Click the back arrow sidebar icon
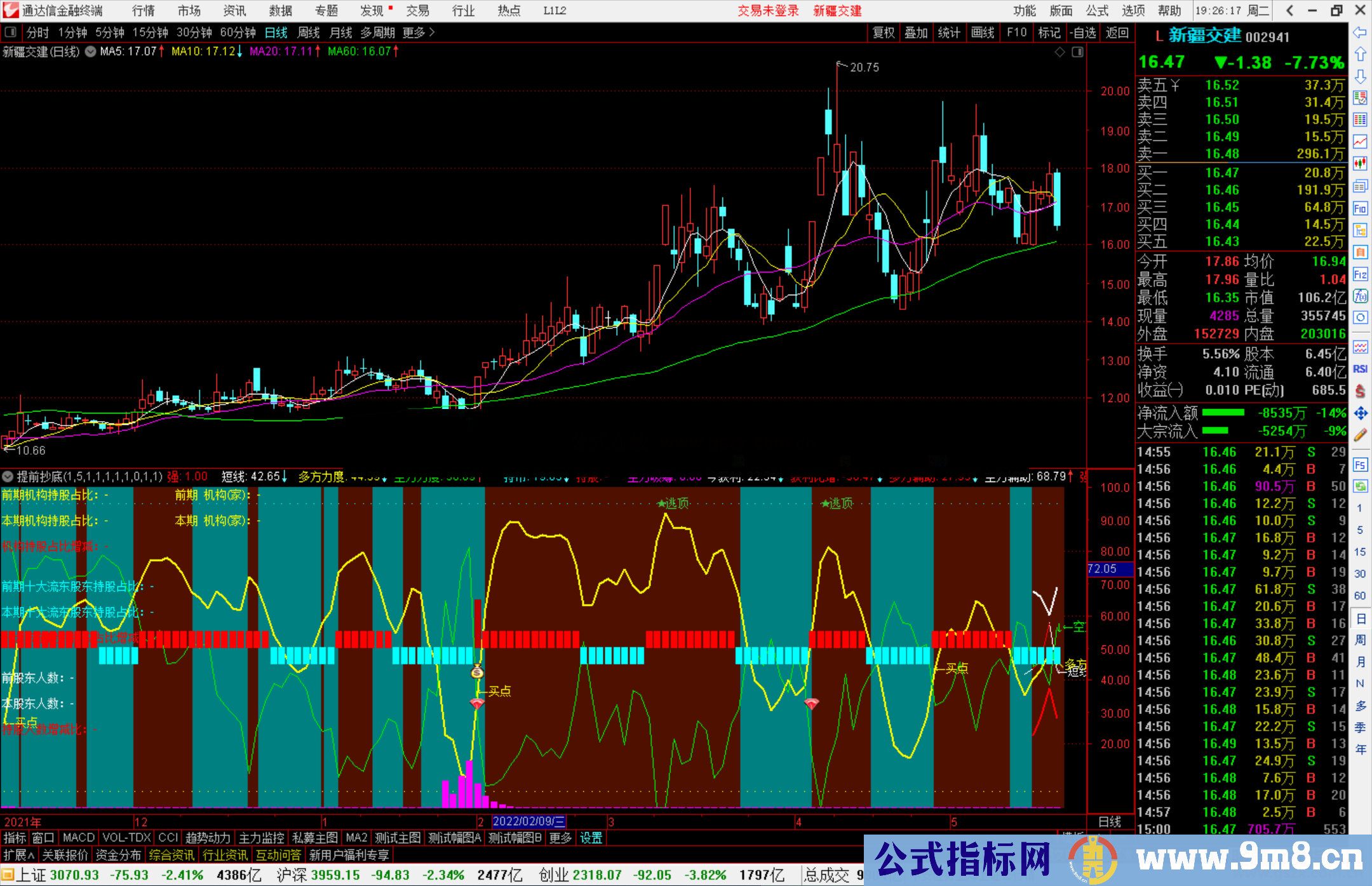This screenshot has height=886, width=1372. pyautogui.click(x=1360, y=32)
